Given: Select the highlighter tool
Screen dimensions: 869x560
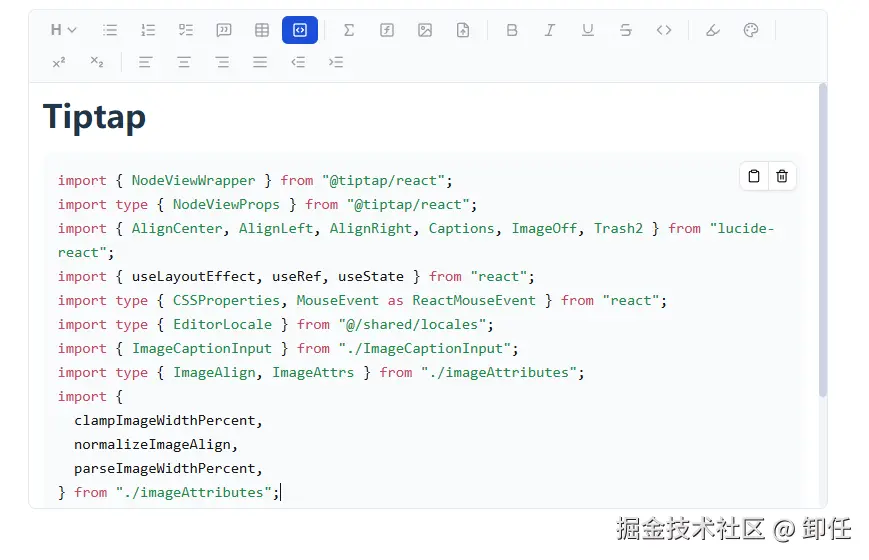Looking at the screenshot, I should 713,30.
